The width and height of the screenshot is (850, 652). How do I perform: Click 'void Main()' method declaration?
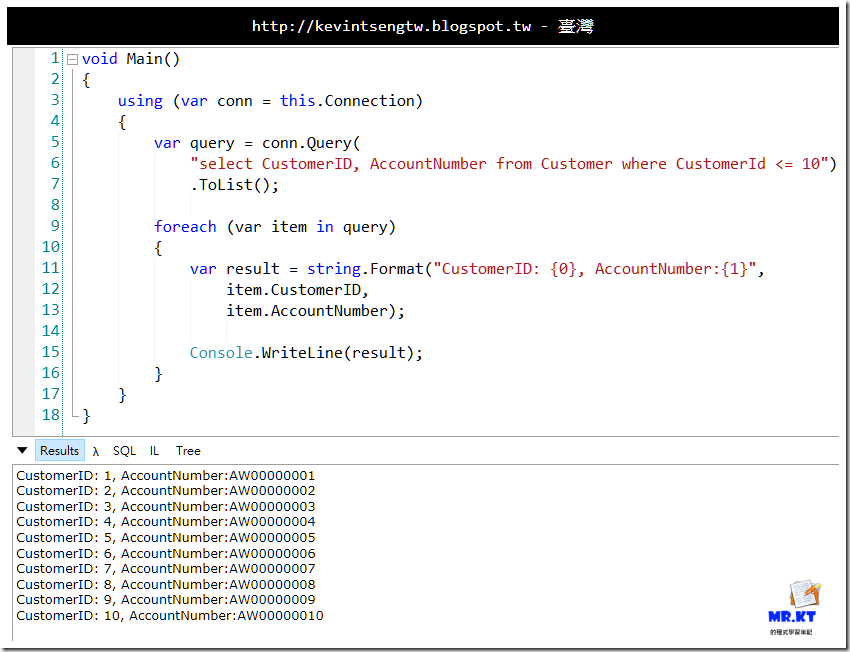point(131,59)
